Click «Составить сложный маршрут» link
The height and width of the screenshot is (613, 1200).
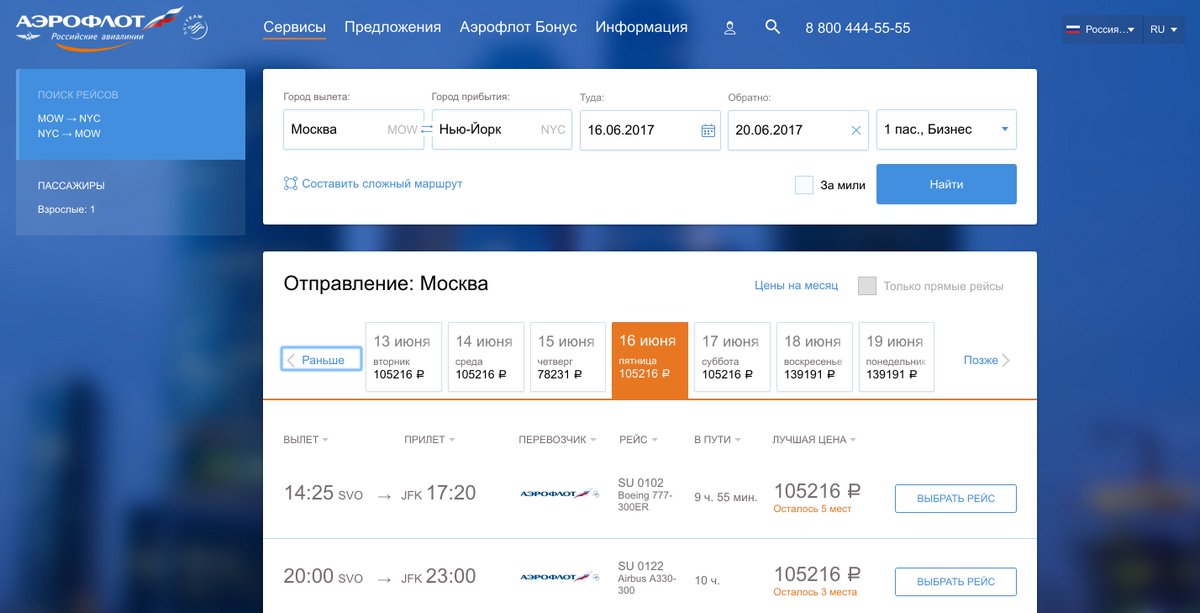[373, 184]
